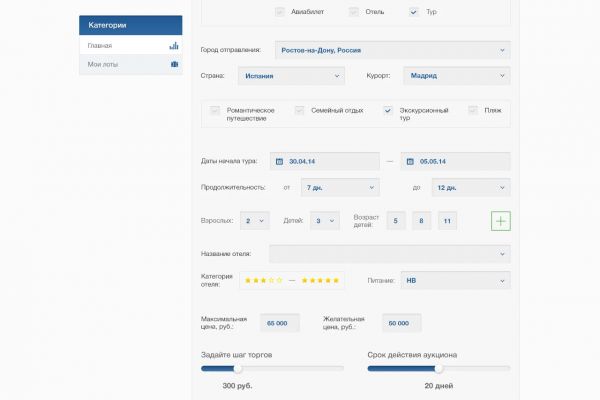Screen dimensions: 600x400
Task: Click the Срок действия аукциона slider handle
Action: [439, 369]
